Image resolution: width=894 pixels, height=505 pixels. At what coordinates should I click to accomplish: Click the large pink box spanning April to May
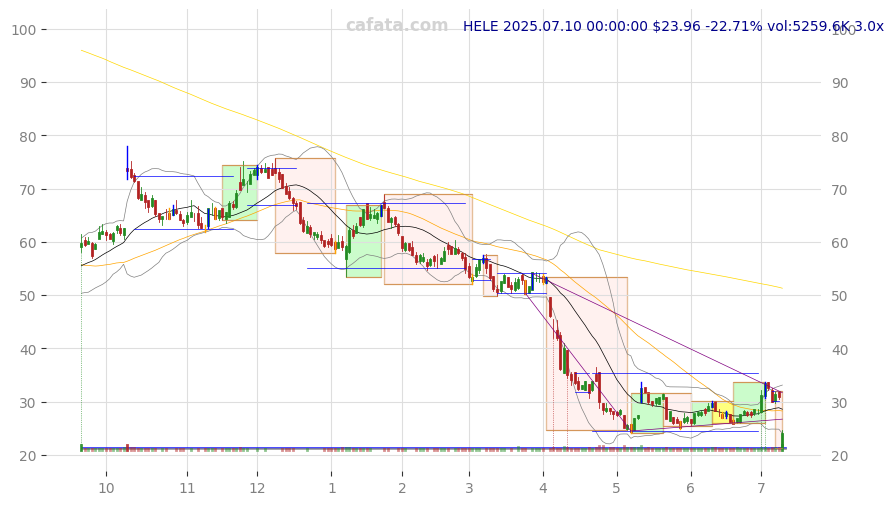[587, 354]
